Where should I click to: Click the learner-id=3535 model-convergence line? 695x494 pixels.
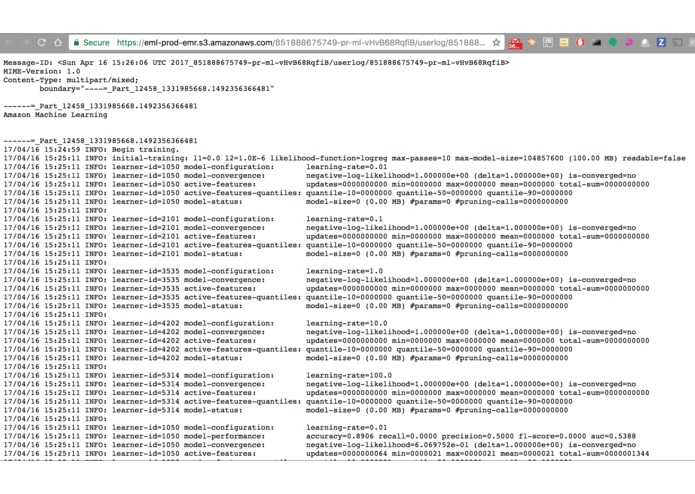pos(320,280)
